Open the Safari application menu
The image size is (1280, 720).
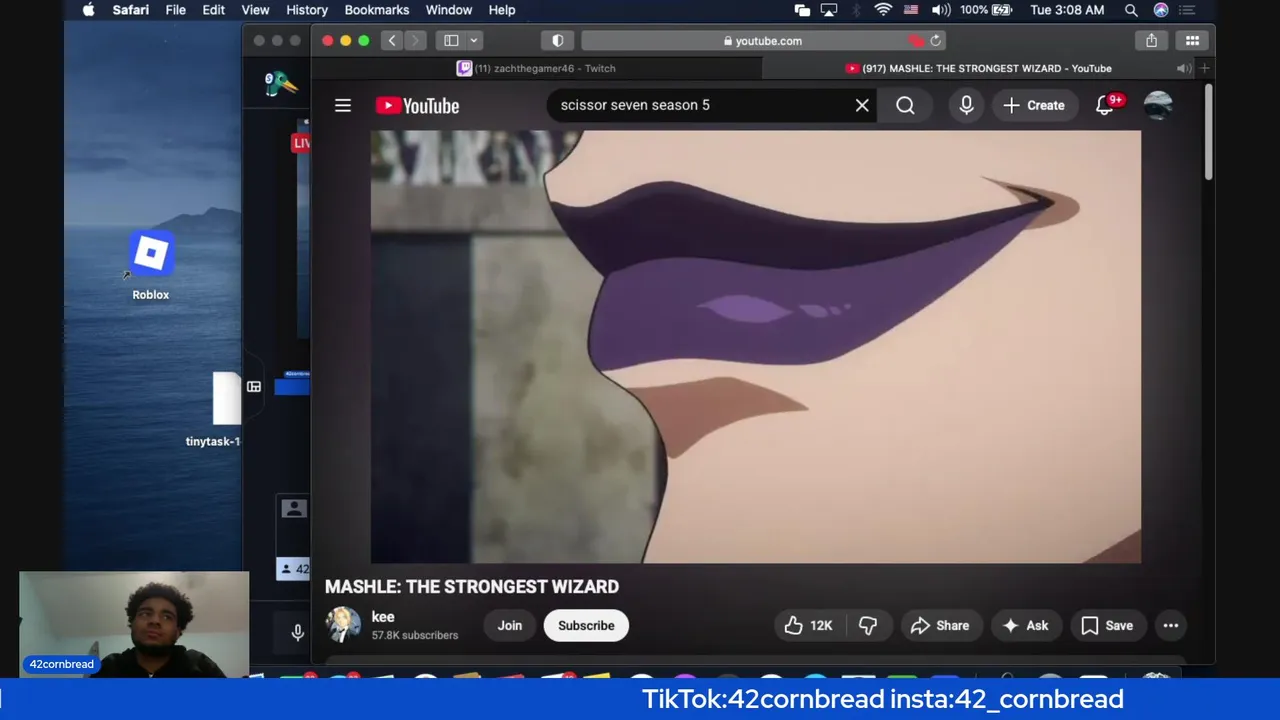(131, 10)
